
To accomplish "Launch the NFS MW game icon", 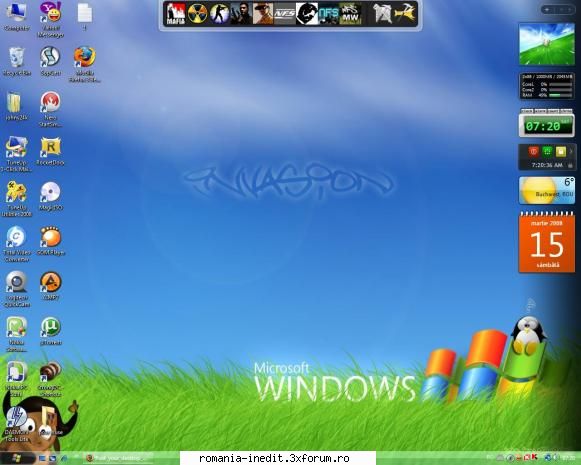I will pos(350,14).
